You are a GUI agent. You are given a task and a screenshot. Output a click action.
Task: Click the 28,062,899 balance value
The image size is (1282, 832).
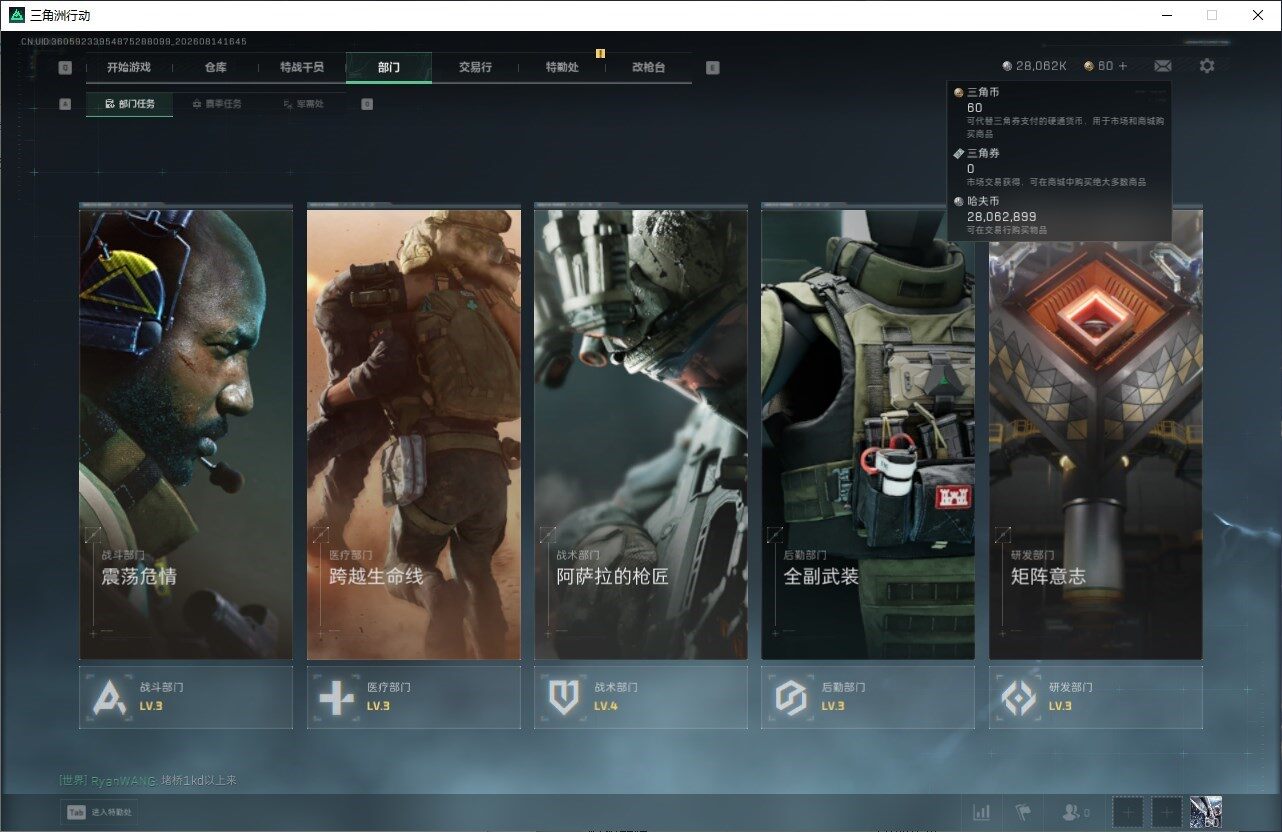pos(1001,216)
